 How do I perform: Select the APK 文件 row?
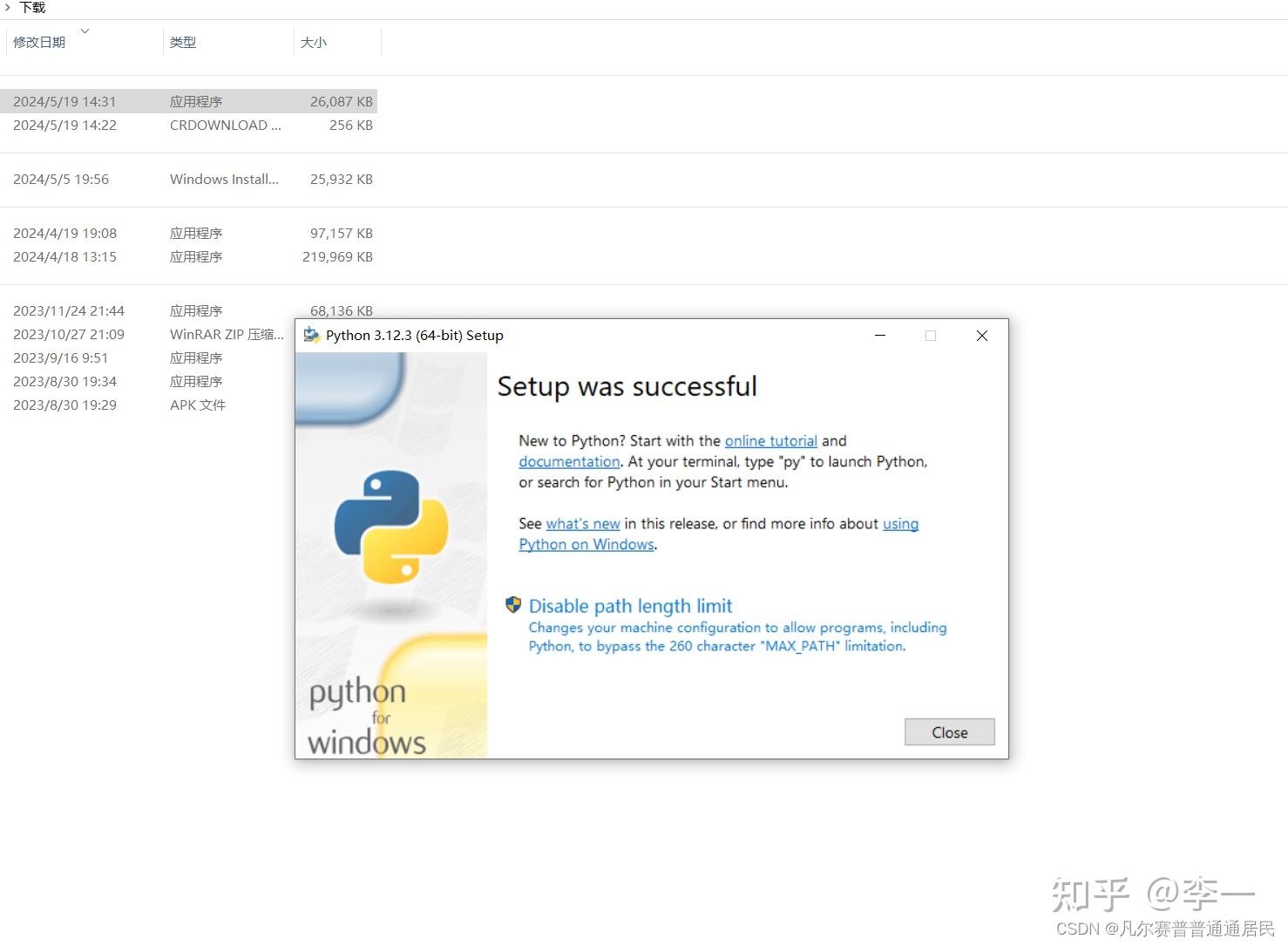[x=148, y=405]
